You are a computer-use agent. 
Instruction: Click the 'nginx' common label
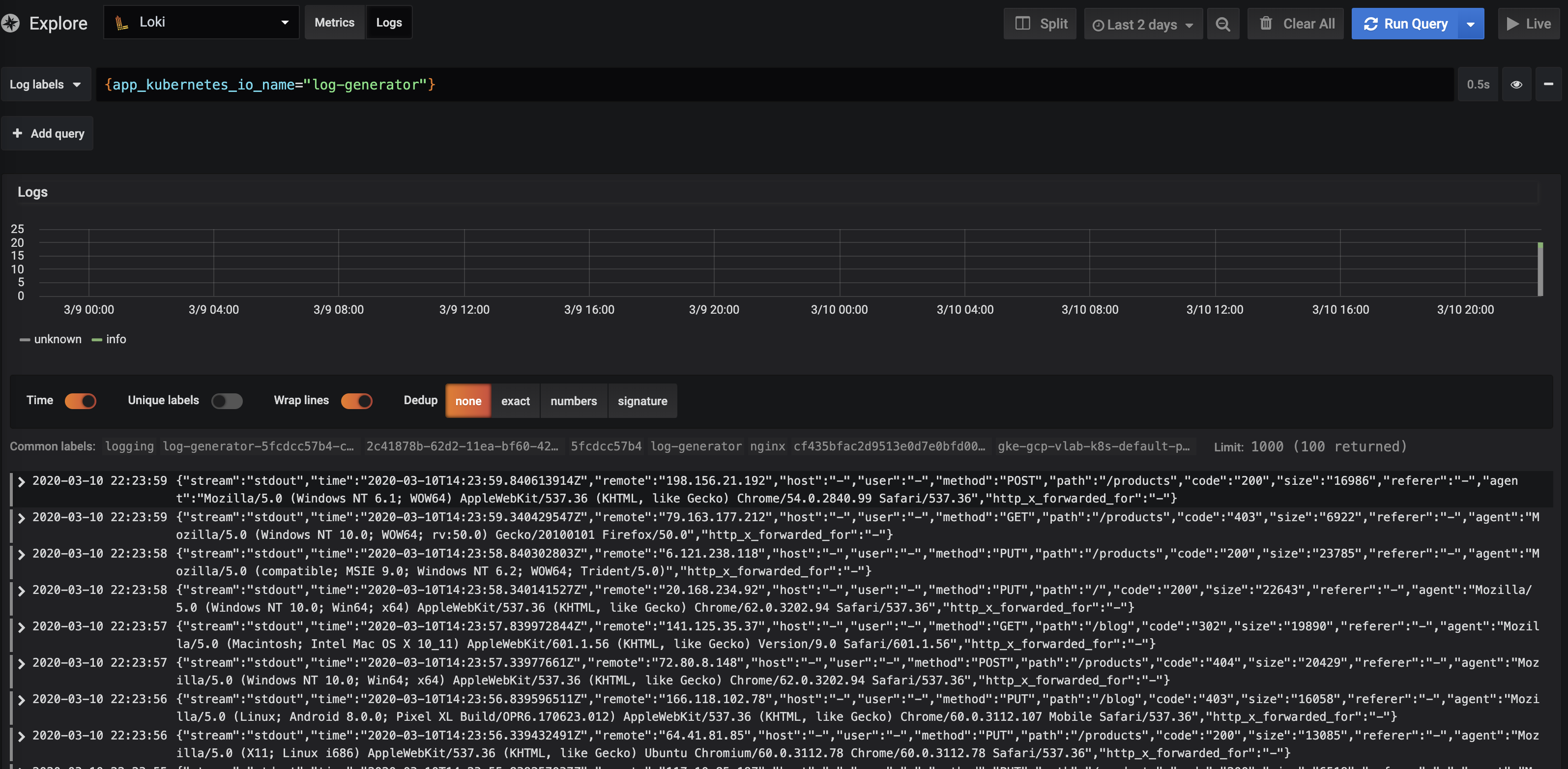click(768, 446)
